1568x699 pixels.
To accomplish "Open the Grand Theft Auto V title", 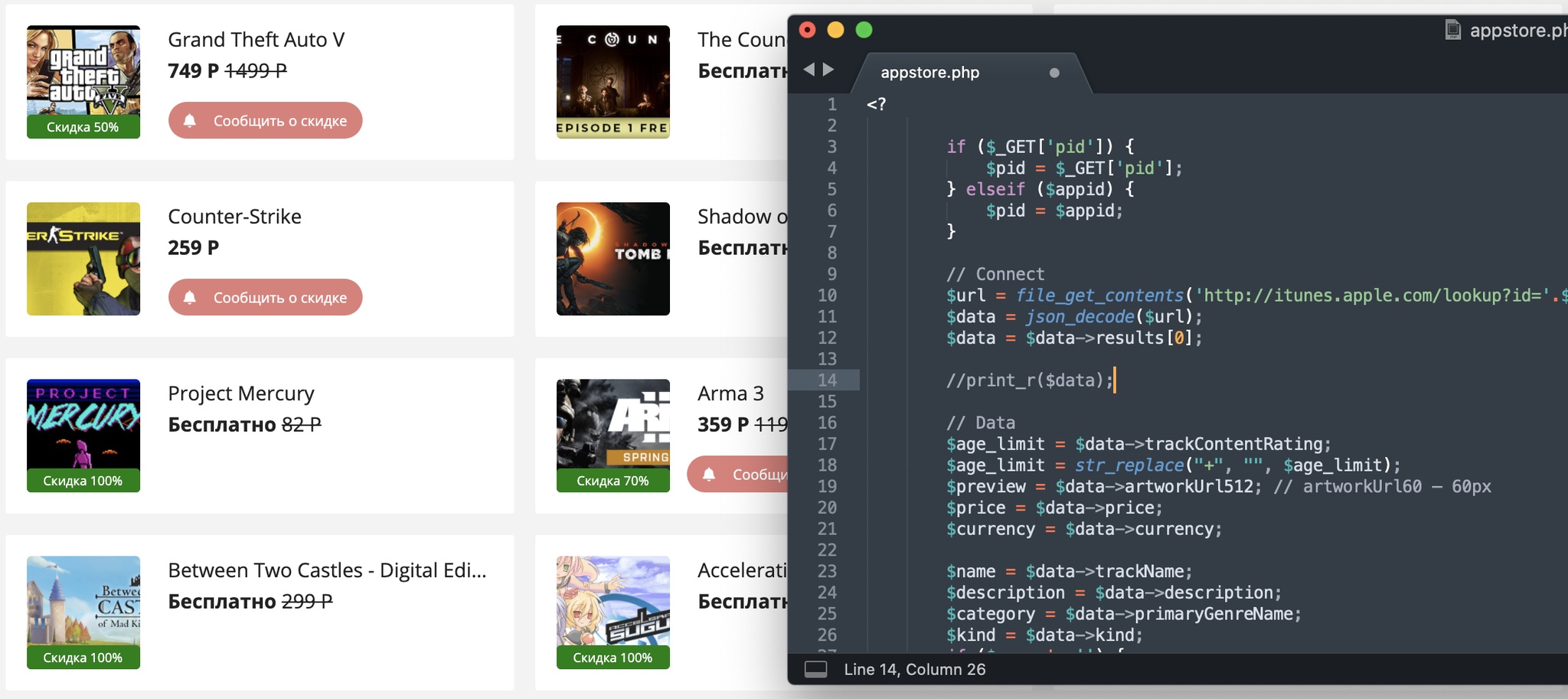I will 256,39.
